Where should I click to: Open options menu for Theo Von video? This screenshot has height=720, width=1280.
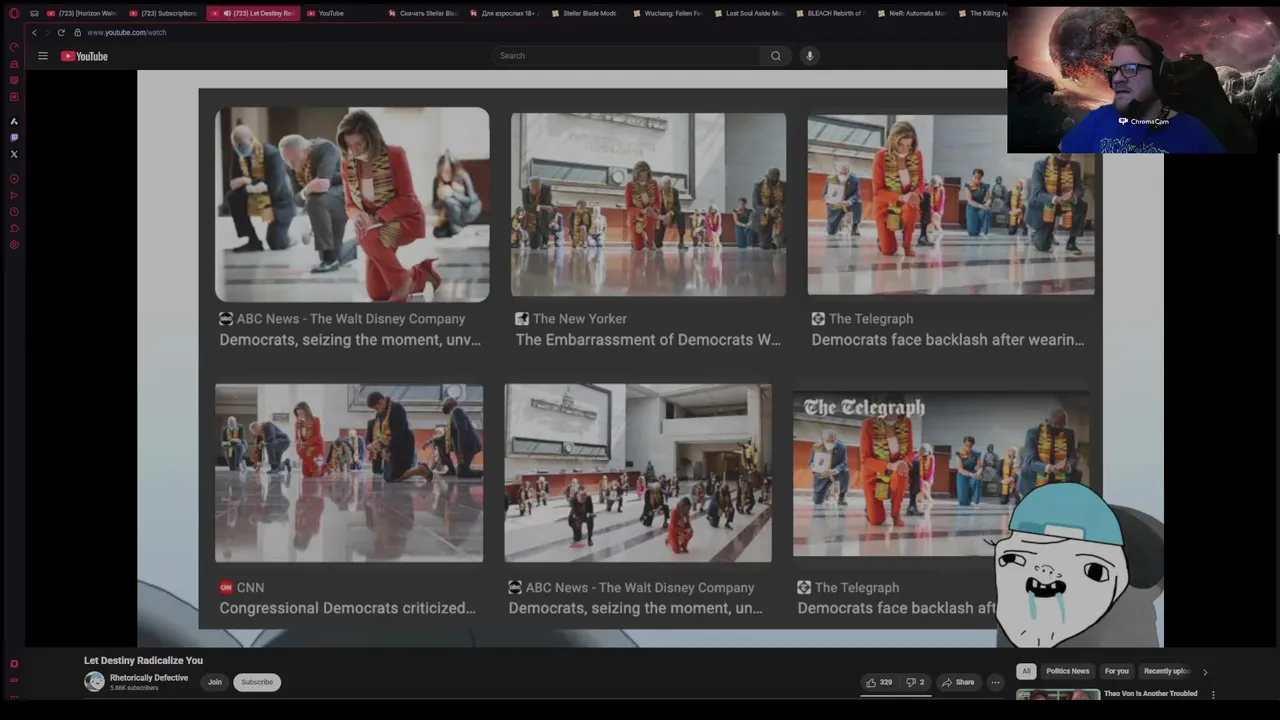1213,694
